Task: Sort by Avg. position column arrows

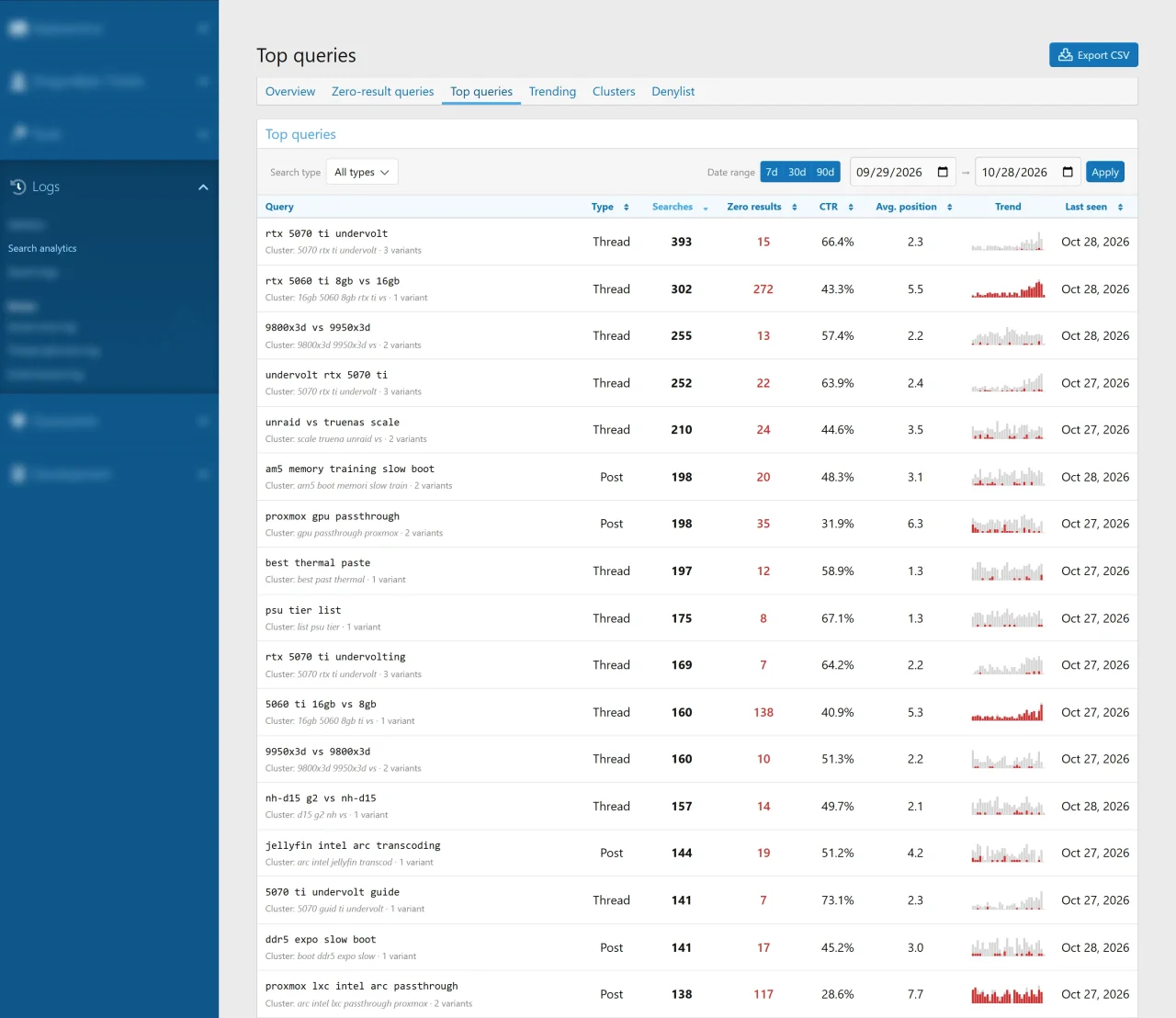Action: 950,208
